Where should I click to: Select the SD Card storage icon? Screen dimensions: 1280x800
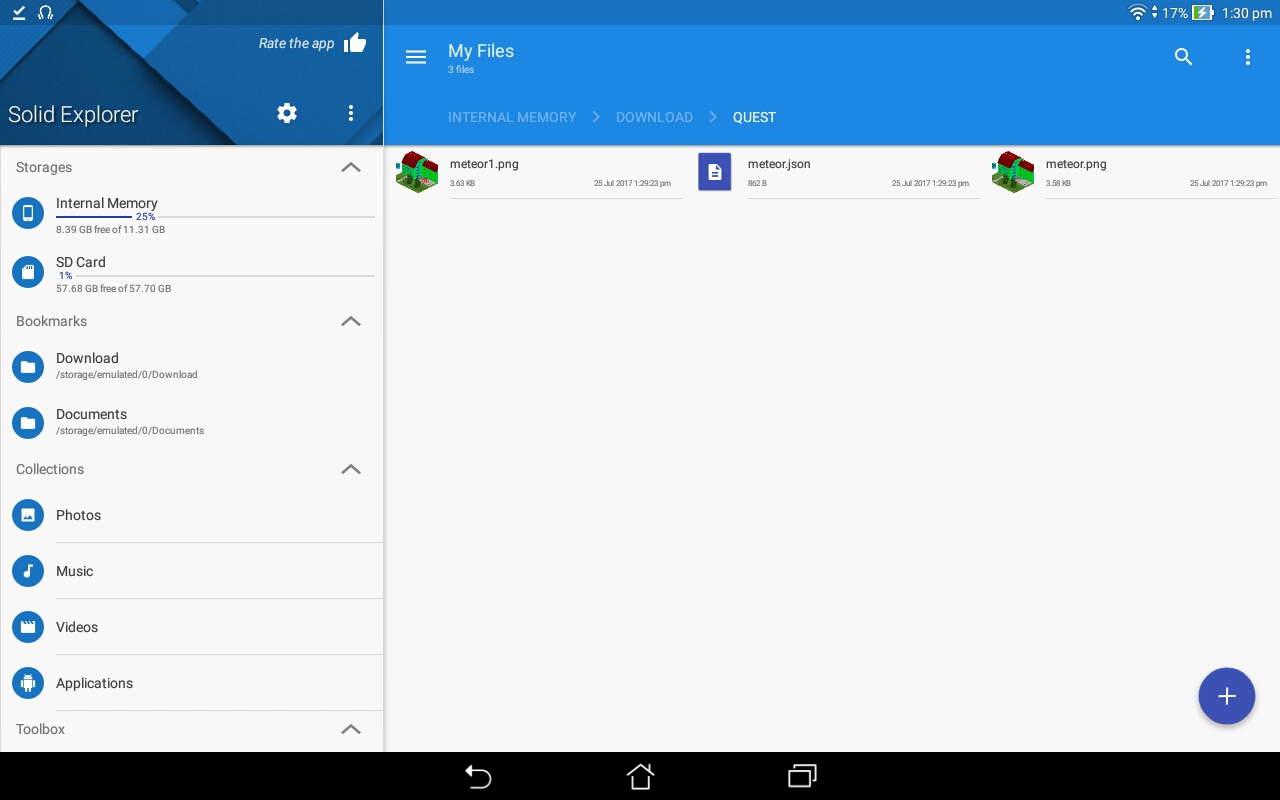point(28,272)
